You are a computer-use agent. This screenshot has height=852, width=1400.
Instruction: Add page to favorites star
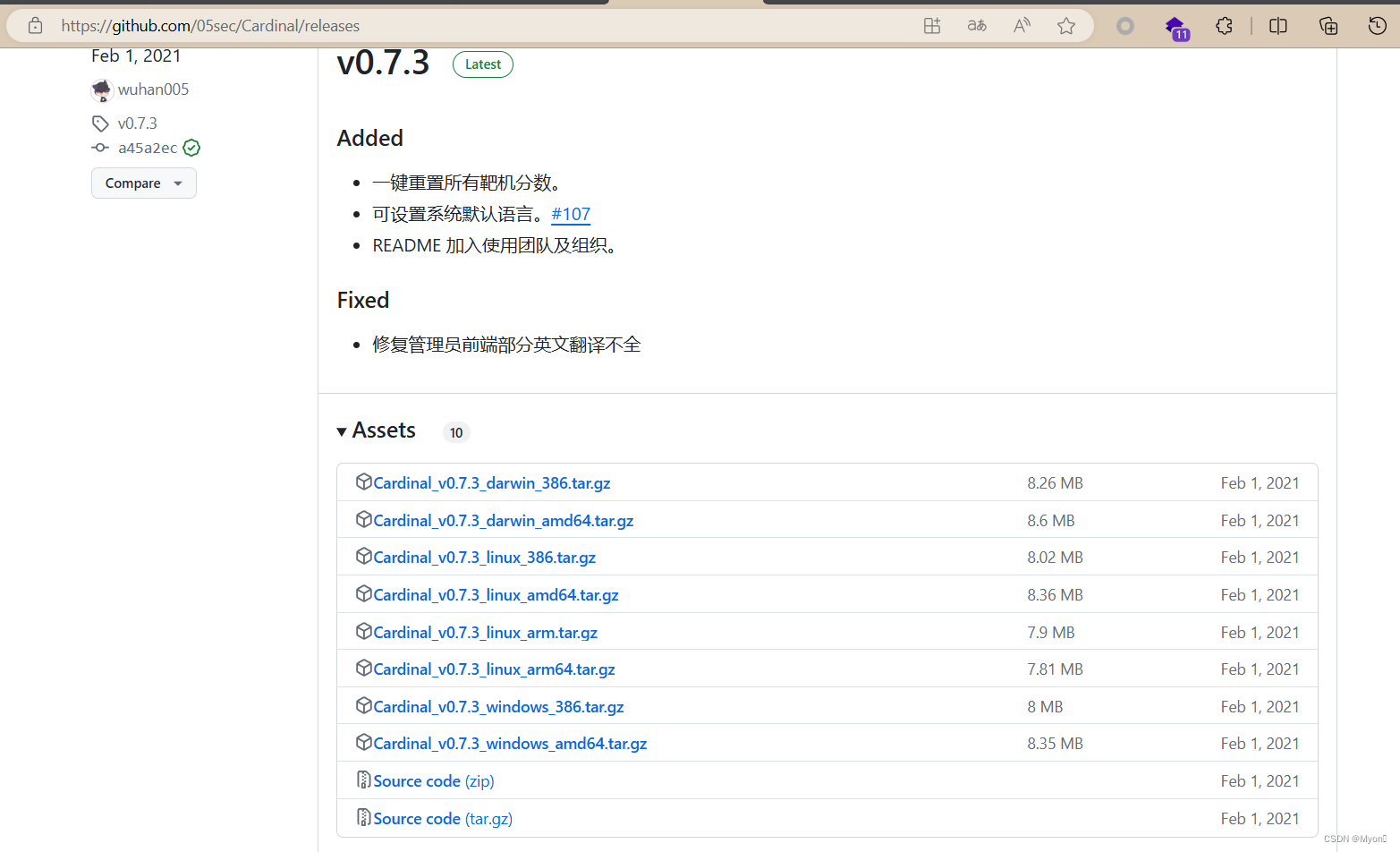tap(1066, 26)
